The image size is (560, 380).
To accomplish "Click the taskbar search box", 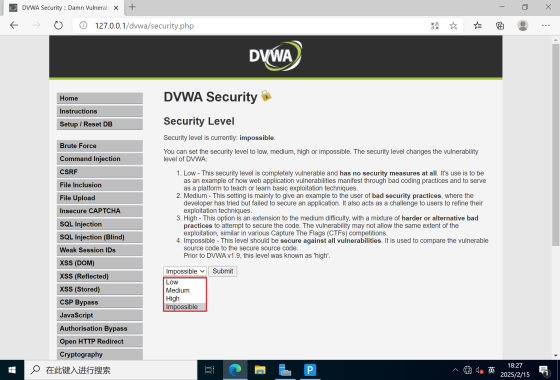I will pyautogui.click(x=110, y=370).
